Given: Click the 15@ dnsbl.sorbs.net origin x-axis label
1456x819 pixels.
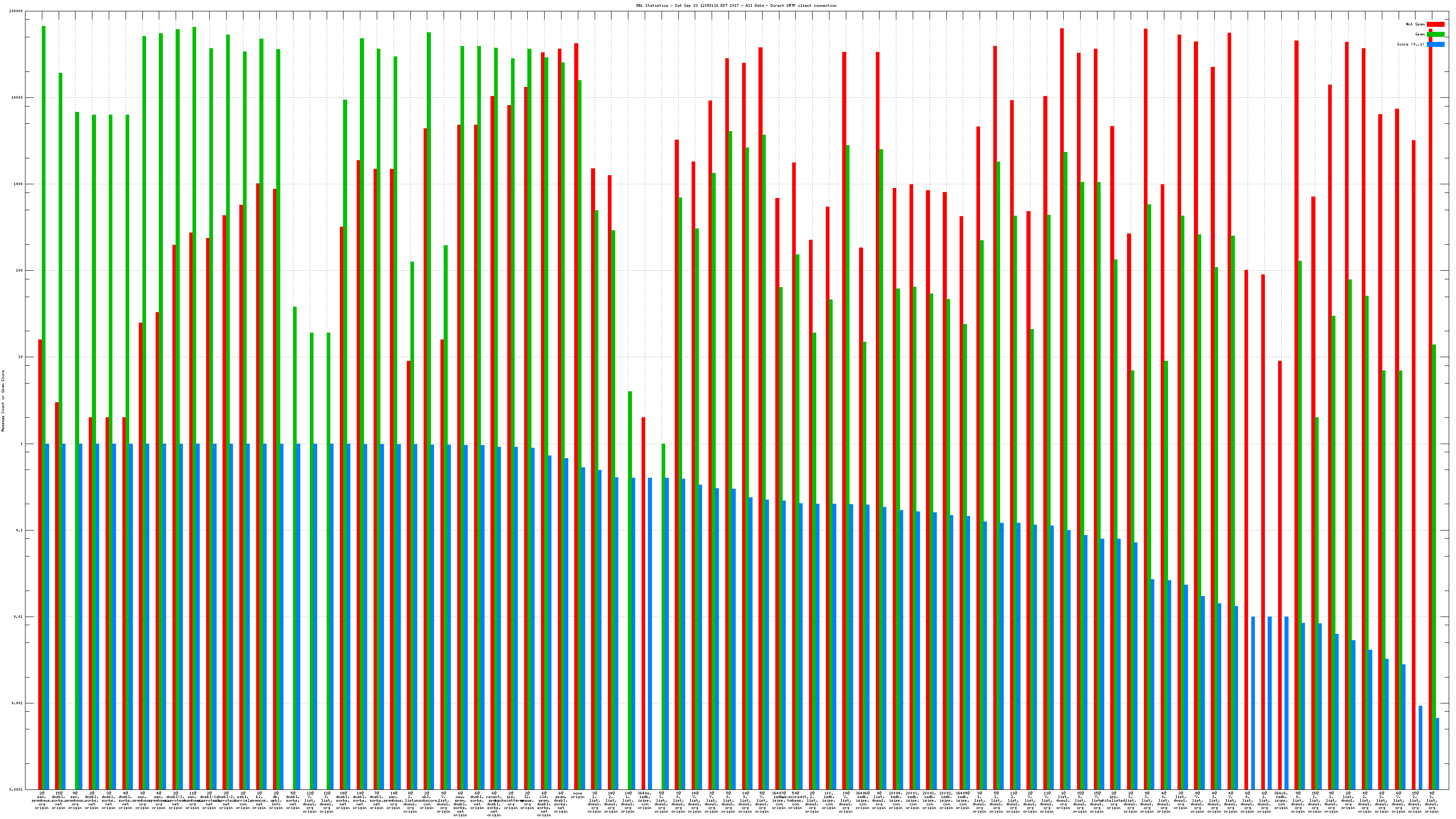Looking at the screenshot, I should (x=59, y=801).
